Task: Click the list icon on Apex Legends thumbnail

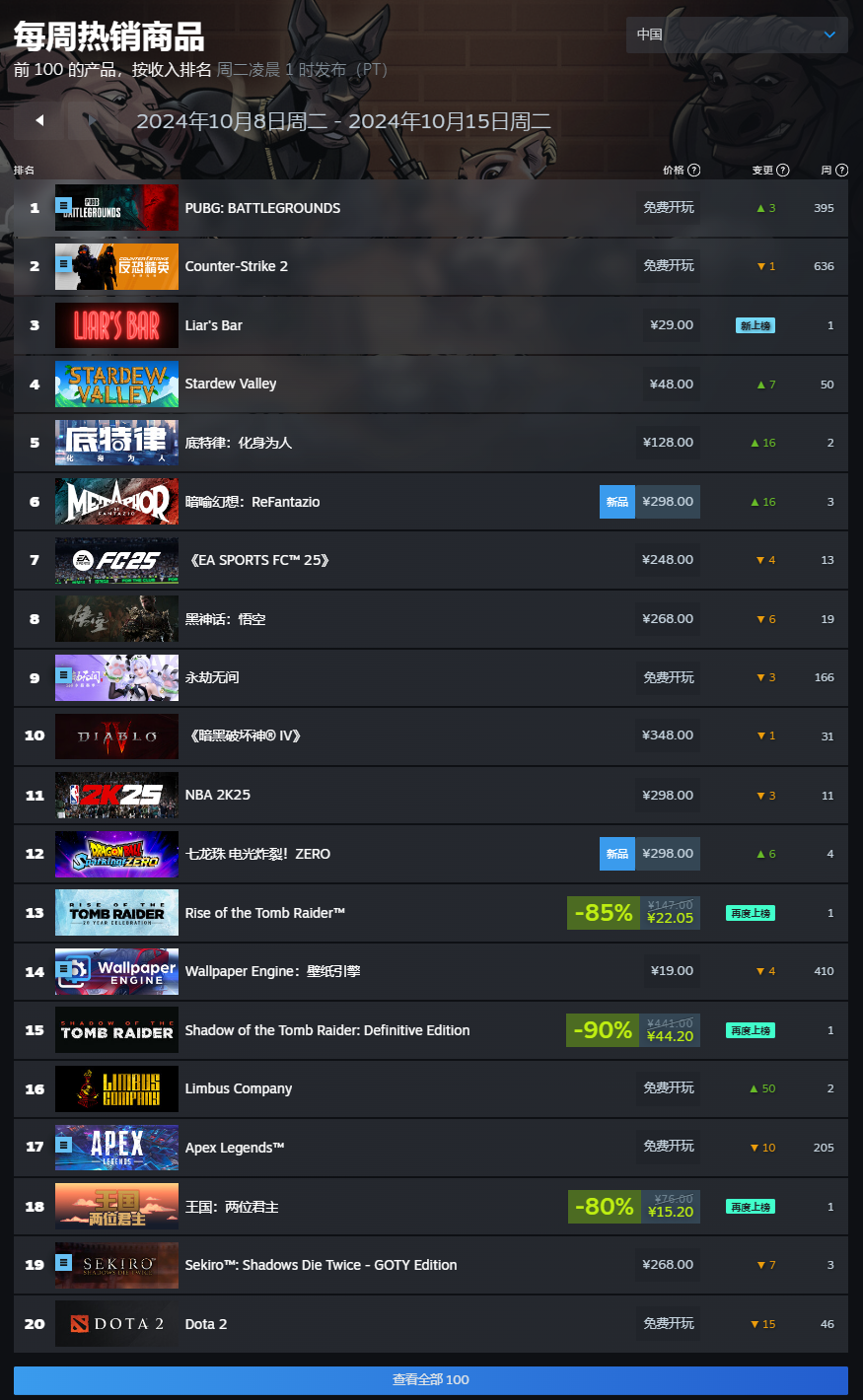Action: pos(64,1146)
